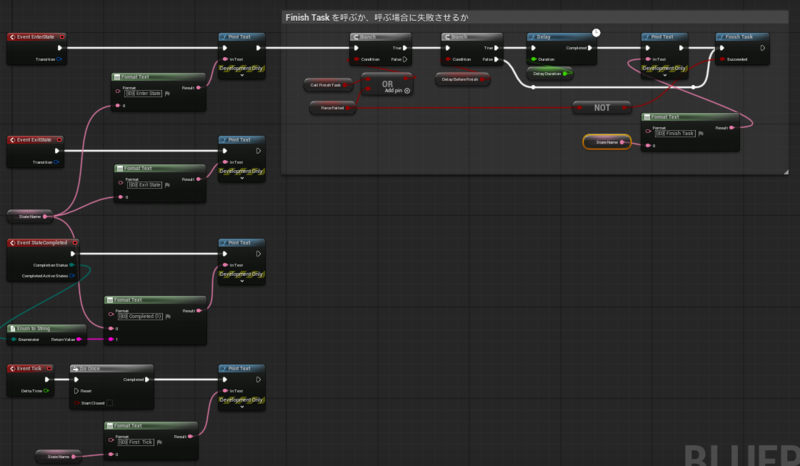Click the localization flag beside First Tick format
This screenshot has height=466, width=800.
[159, 442]
